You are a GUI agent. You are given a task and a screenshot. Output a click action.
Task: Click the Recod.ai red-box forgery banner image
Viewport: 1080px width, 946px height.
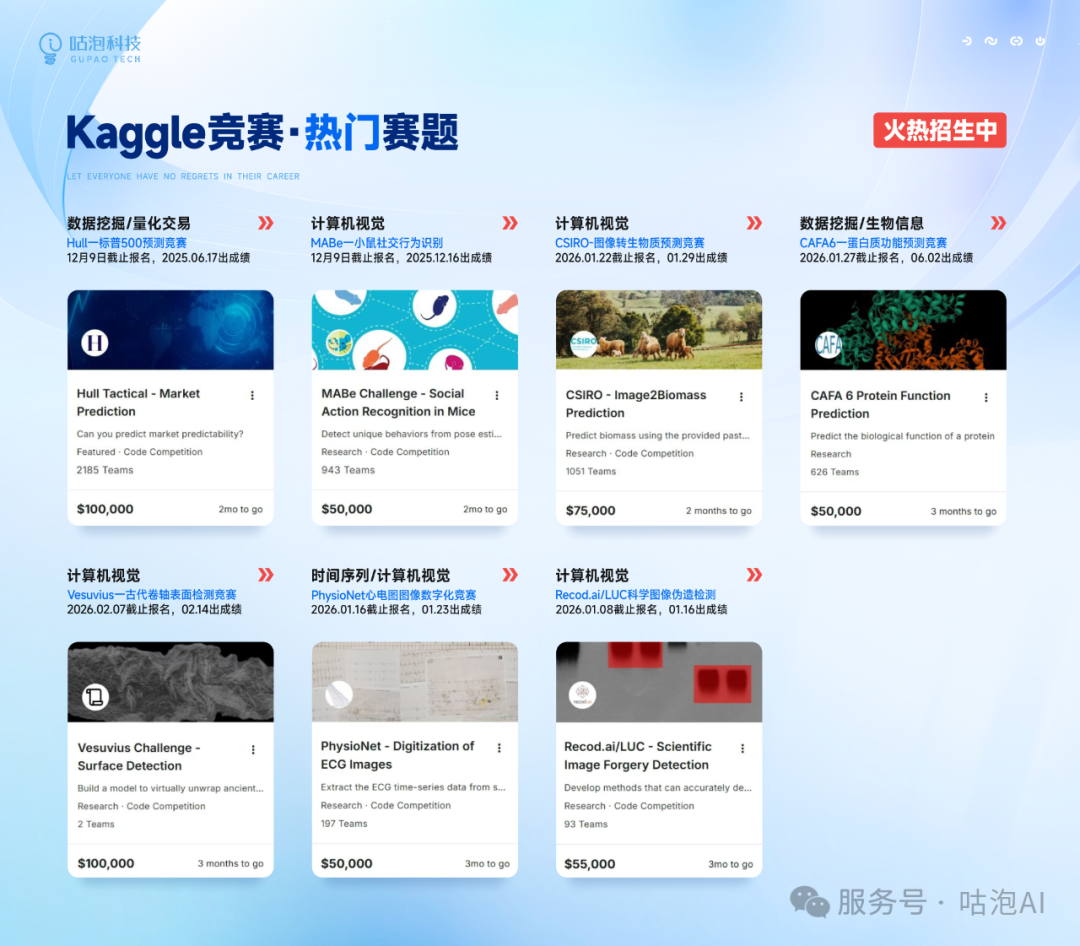tap(659, 682)
